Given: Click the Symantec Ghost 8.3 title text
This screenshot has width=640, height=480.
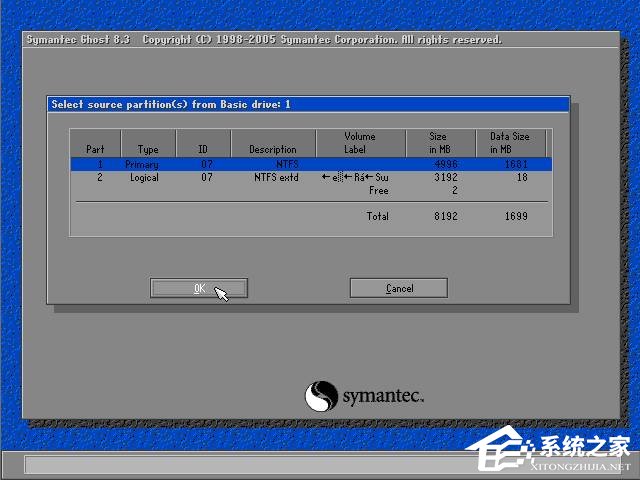Looking at the screenshot, I should [78, 40].
